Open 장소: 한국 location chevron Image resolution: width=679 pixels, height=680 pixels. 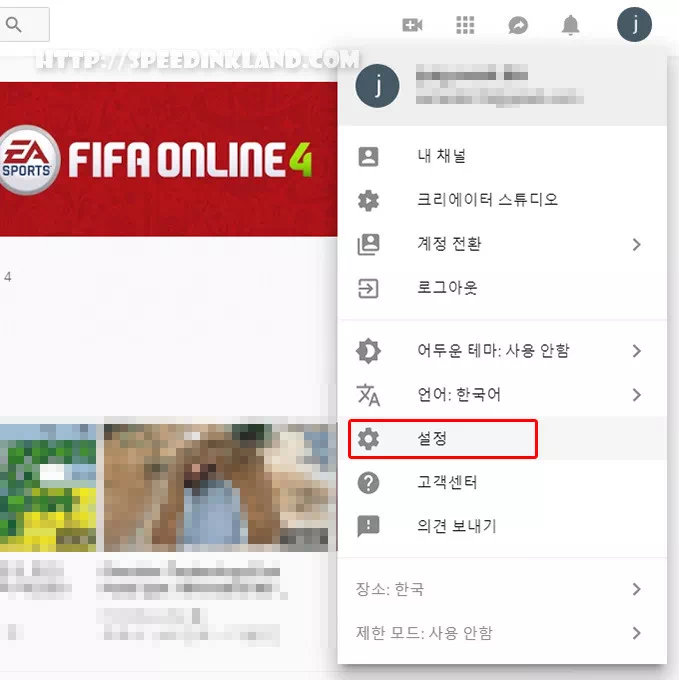[637, 589]
